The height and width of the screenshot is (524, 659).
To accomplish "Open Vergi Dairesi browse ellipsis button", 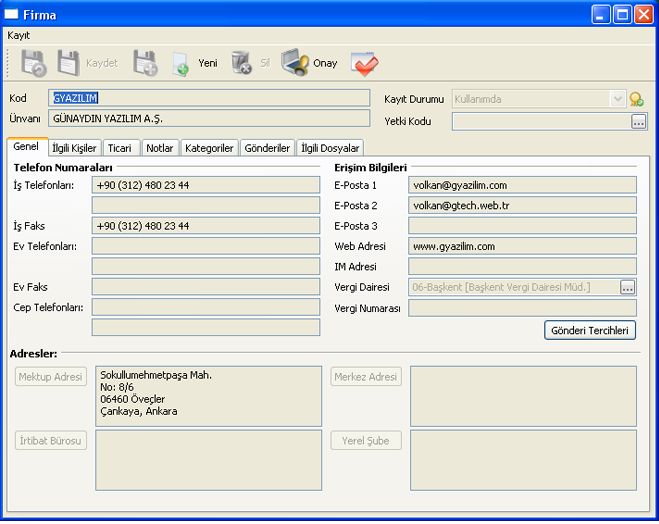I will (x=627, y=288).
